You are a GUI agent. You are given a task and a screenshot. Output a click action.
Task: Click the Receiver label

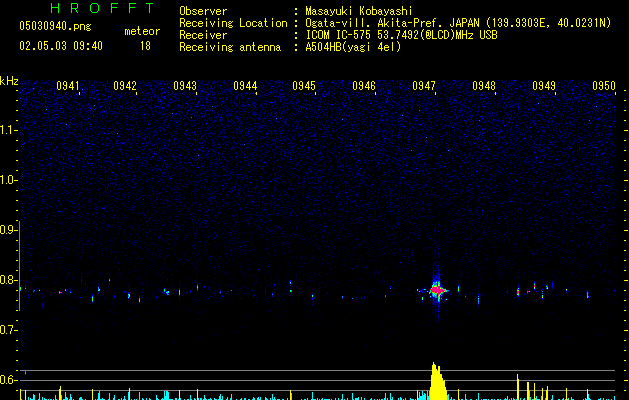(203, 35)
